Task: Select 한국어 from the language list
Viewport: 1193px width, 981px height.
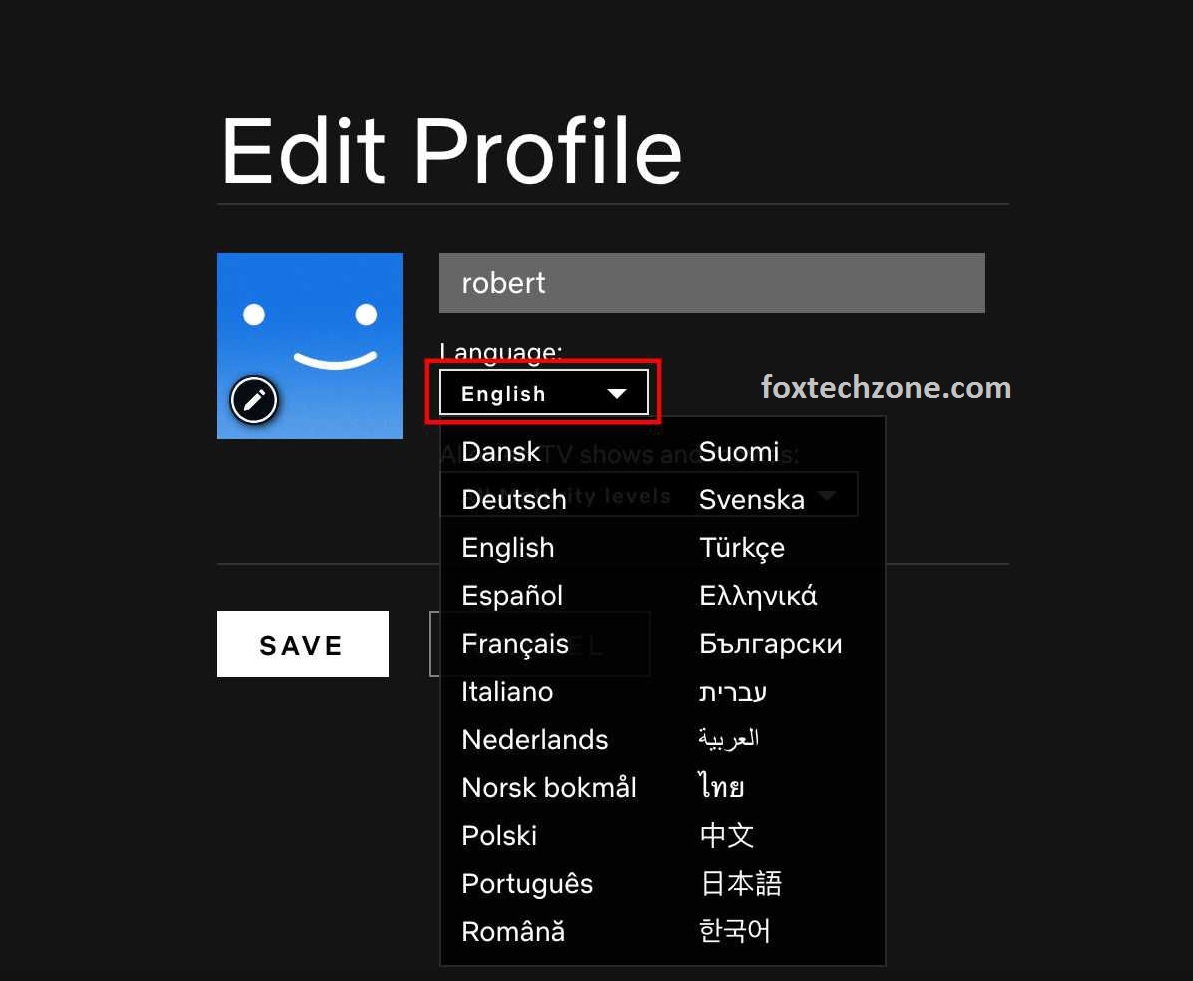Action: click(x=735, y=931)
